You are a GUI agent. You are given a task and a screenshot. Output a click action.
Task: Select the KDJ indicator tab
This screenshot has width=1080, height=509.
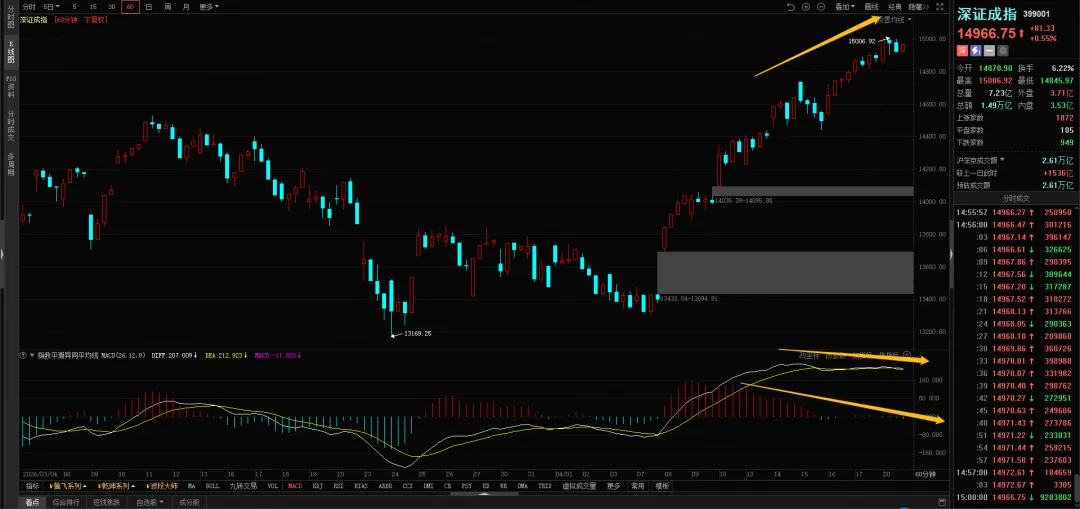tap(318, 486)
